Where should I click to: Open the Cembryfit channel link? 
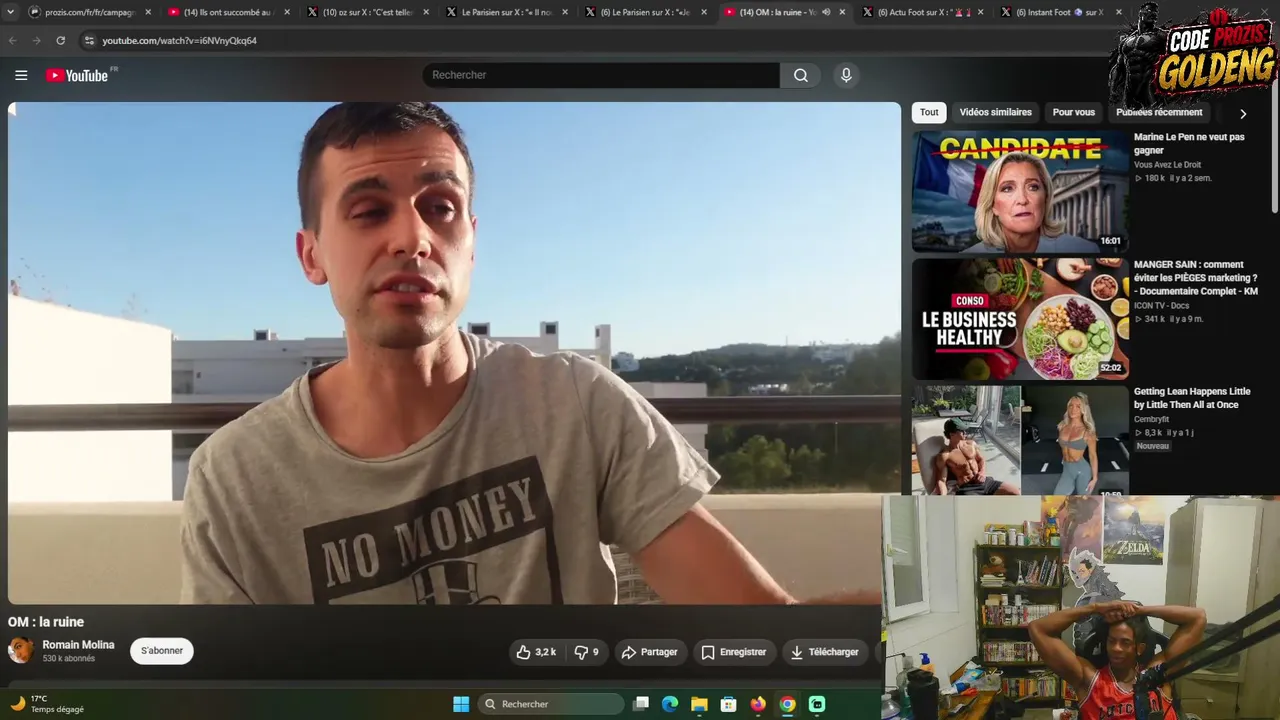pyautogui.click(x=1152, y=419)
